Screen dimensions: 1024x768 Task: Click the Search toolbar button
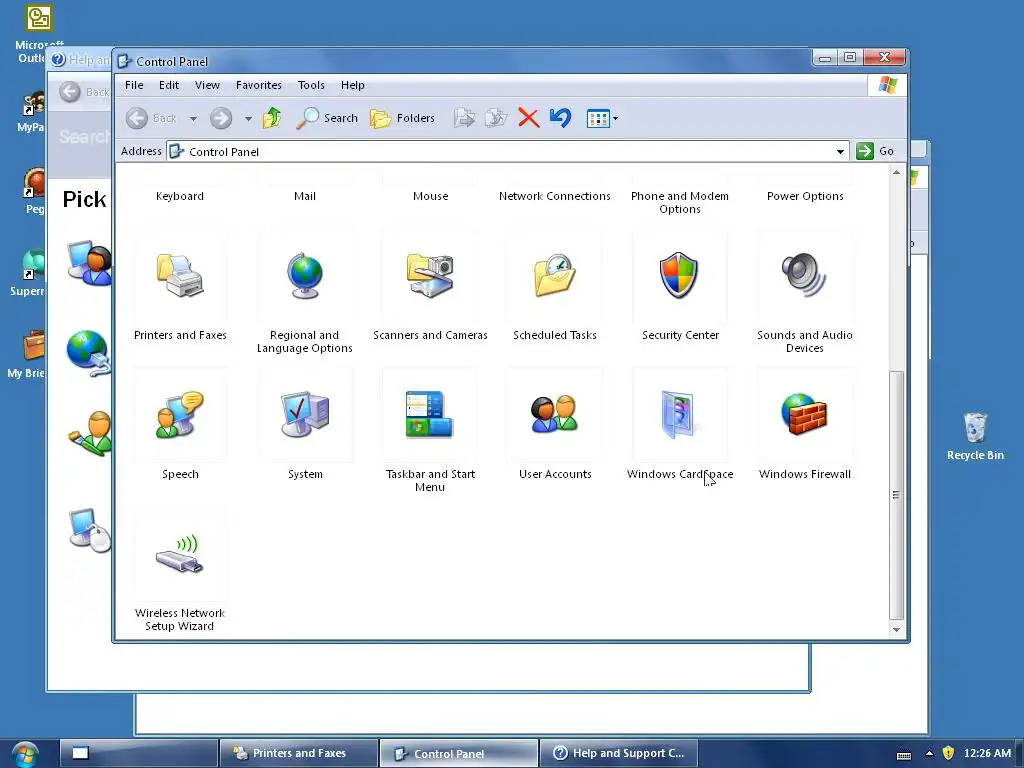coord(327,118)
